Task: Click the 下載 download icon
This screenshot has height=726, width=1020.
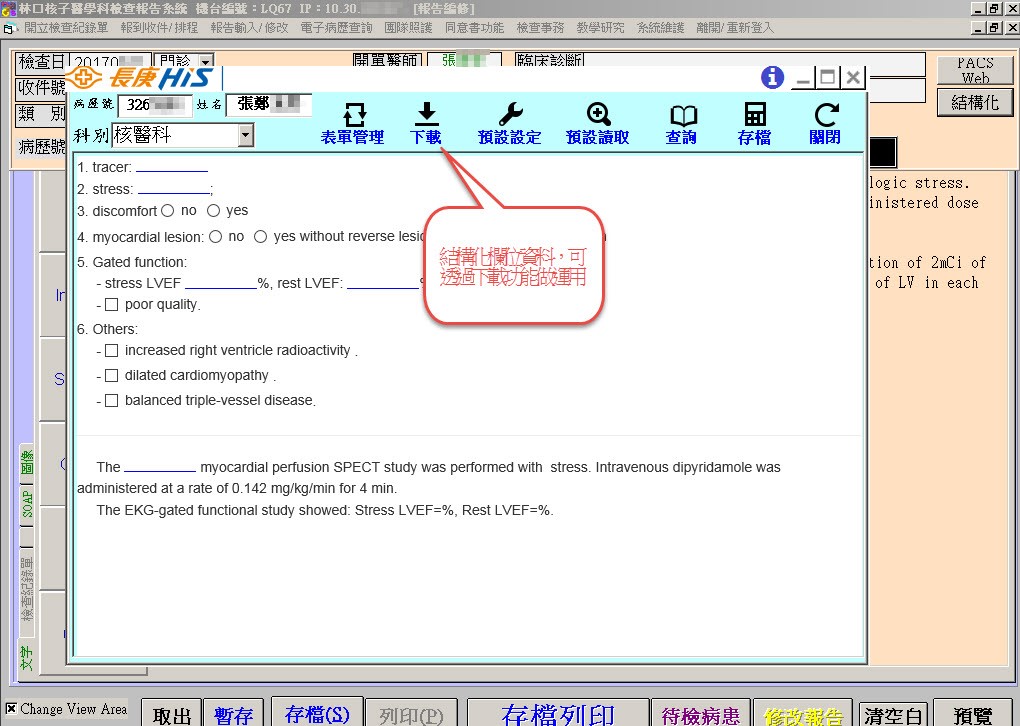Action: [426, 114]
